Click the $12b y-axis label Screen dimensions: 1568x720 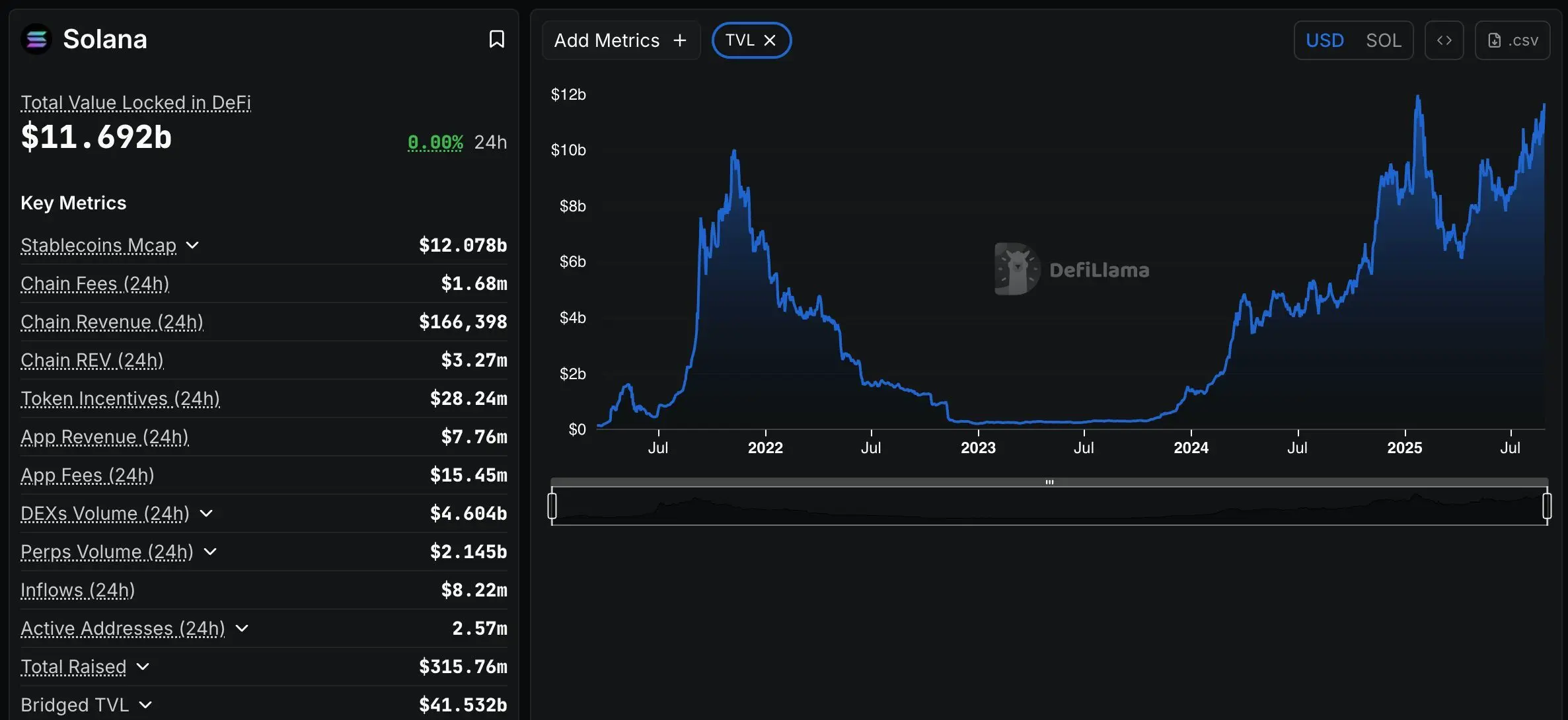pos(568,94)
